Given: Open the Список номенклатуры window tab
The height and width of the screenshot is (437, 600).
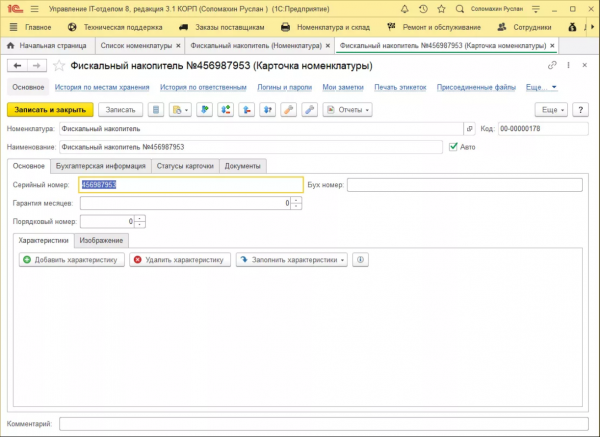Looking at the screenshot, I should [x=136, y=46].
